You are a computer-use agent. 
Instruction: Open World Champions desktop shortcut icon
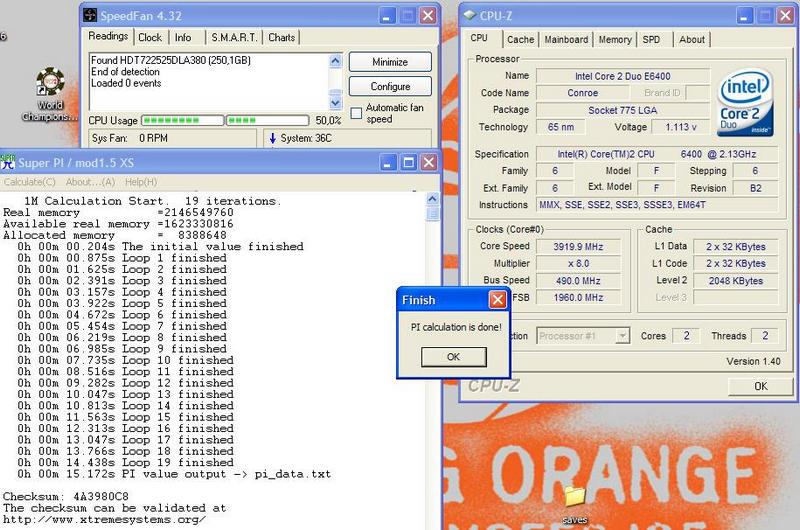click(x=50, y=82)
